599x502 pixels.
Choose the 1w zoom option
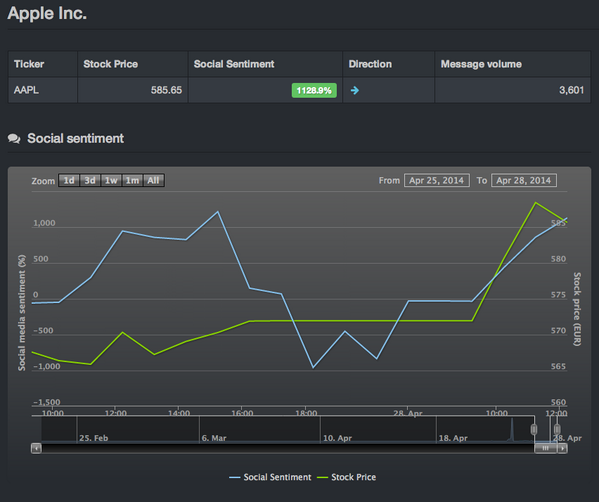tap(111, 180)
